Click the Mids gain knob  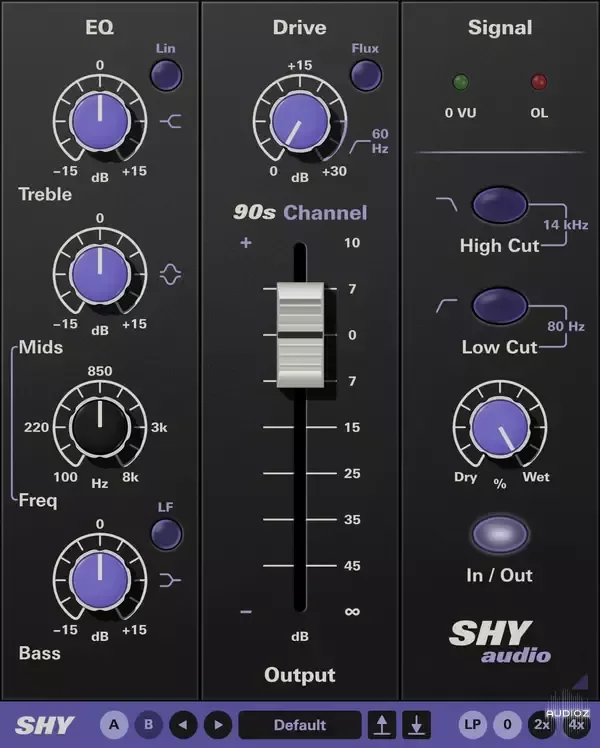click(x=100, y=274)
